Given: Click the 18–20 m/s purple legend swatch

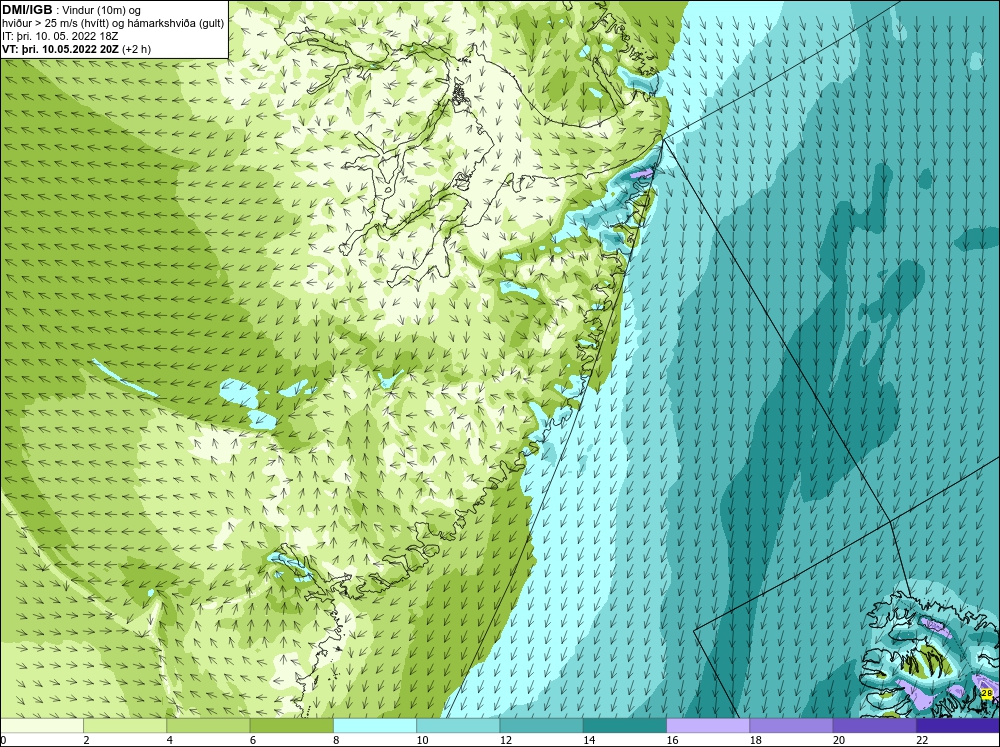Looking at the screenshot, I should click(791, 726).
